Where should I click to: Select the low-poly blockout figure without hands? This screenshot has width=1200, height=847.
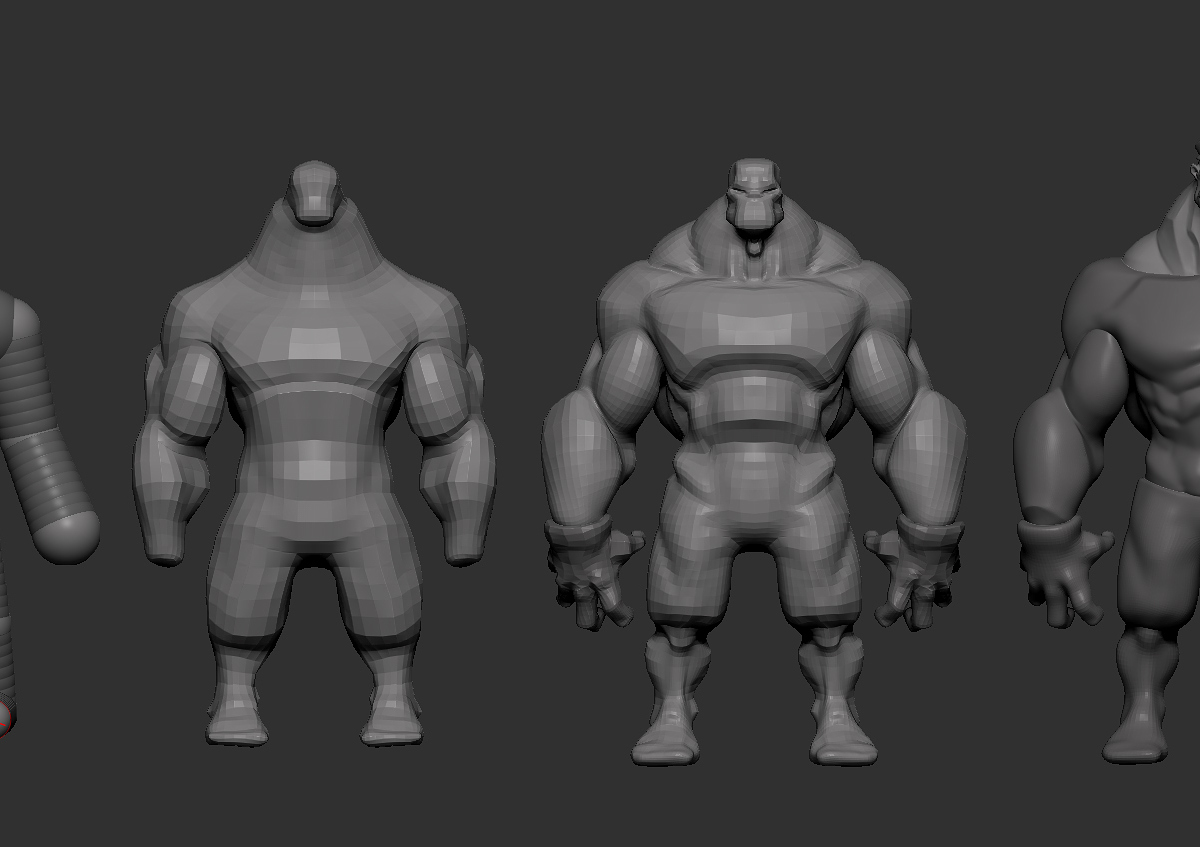314,452
